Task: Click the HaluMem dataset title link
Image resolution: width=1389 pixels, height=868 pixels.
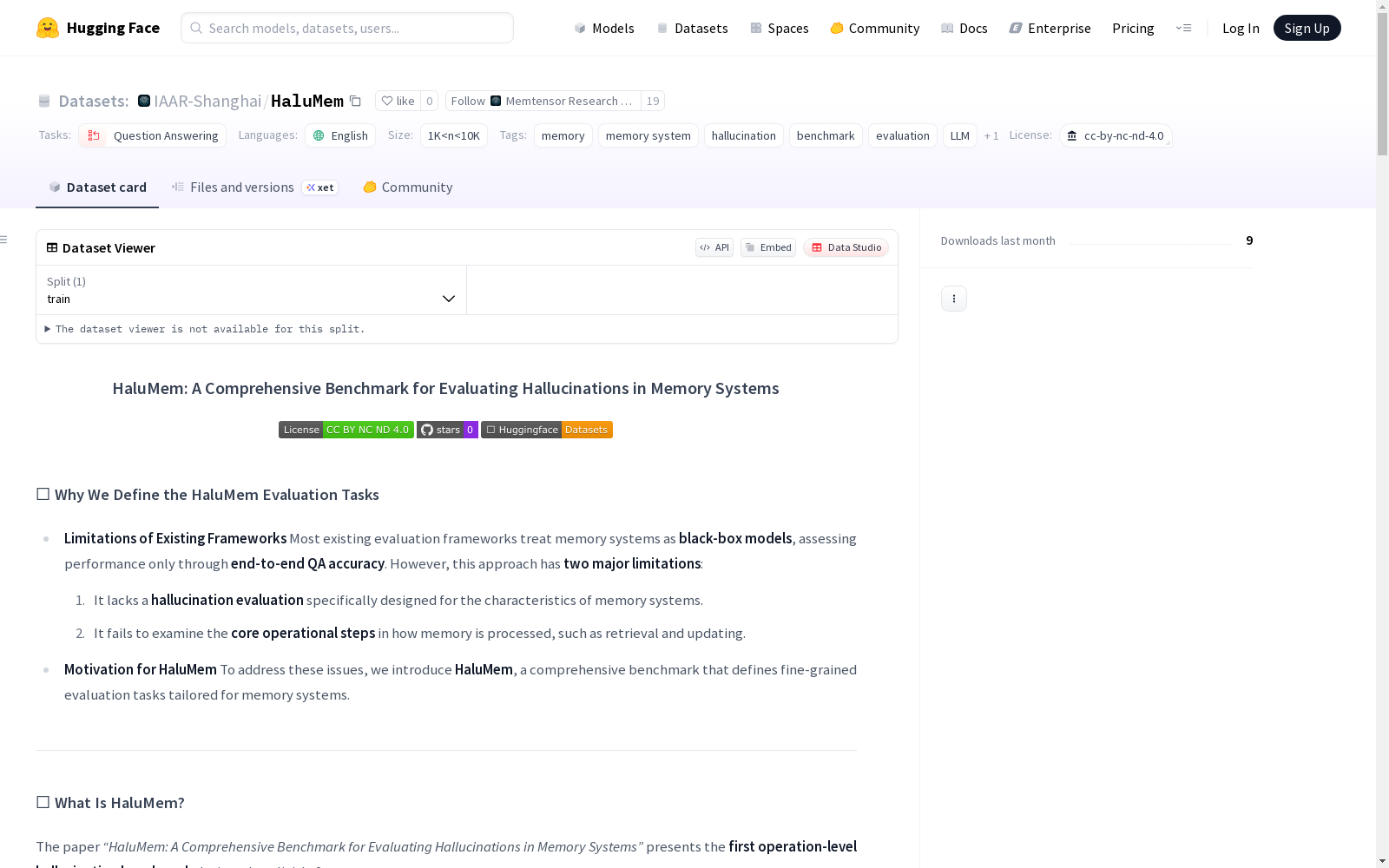Action: 307,101
